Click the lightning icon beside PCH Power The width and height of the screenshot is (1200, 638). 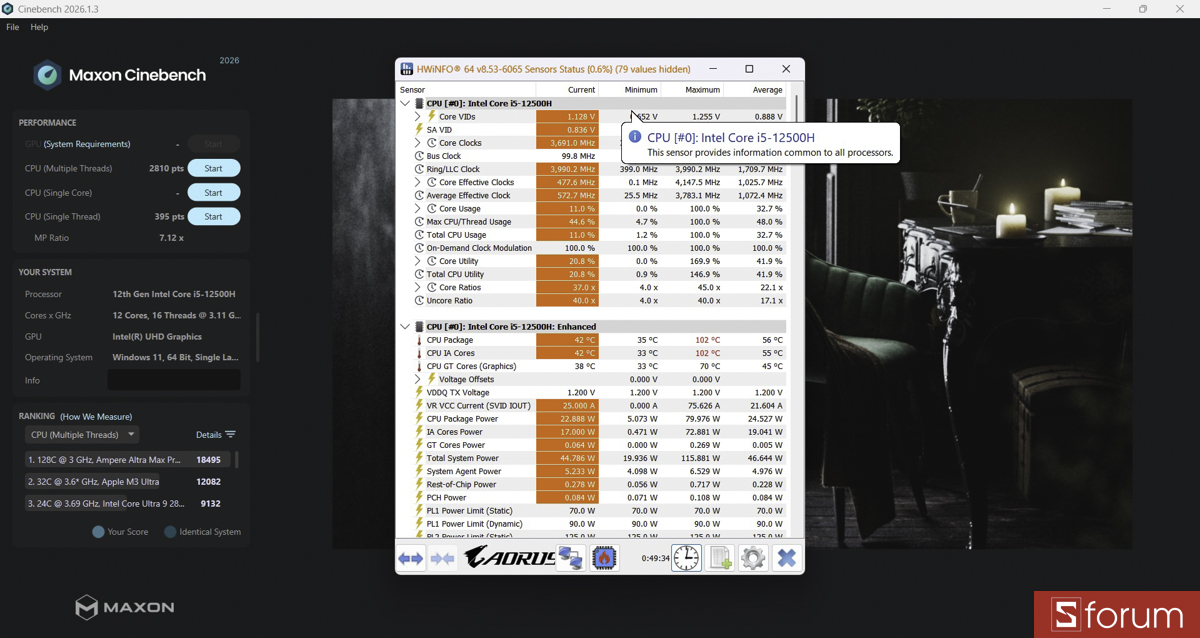[419, 497]
